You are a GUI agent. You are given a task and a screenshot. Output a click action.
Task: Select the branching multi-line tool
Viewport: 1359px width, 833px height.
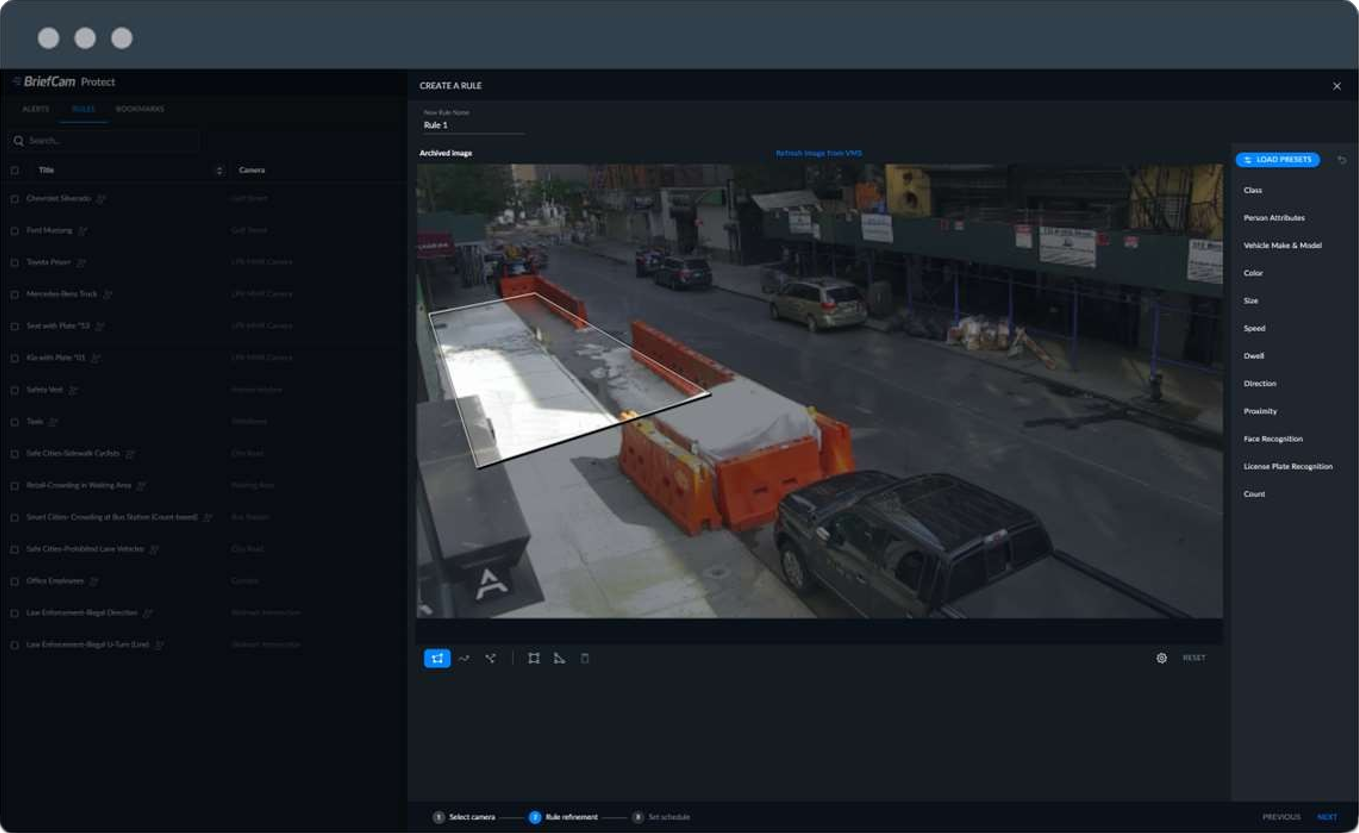pyautogui.click(x=490, y=658)
